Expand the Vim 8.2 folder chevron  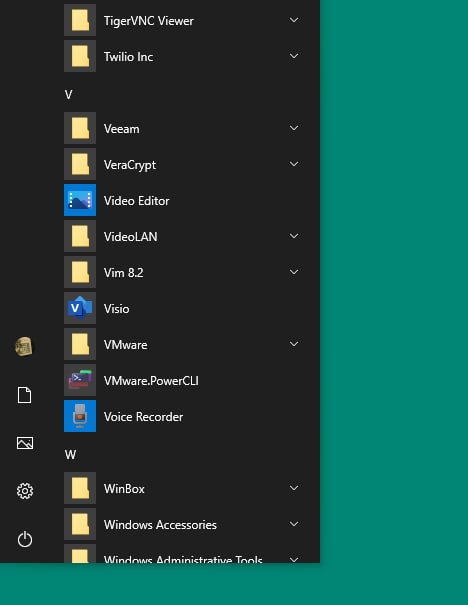point(294,272)
